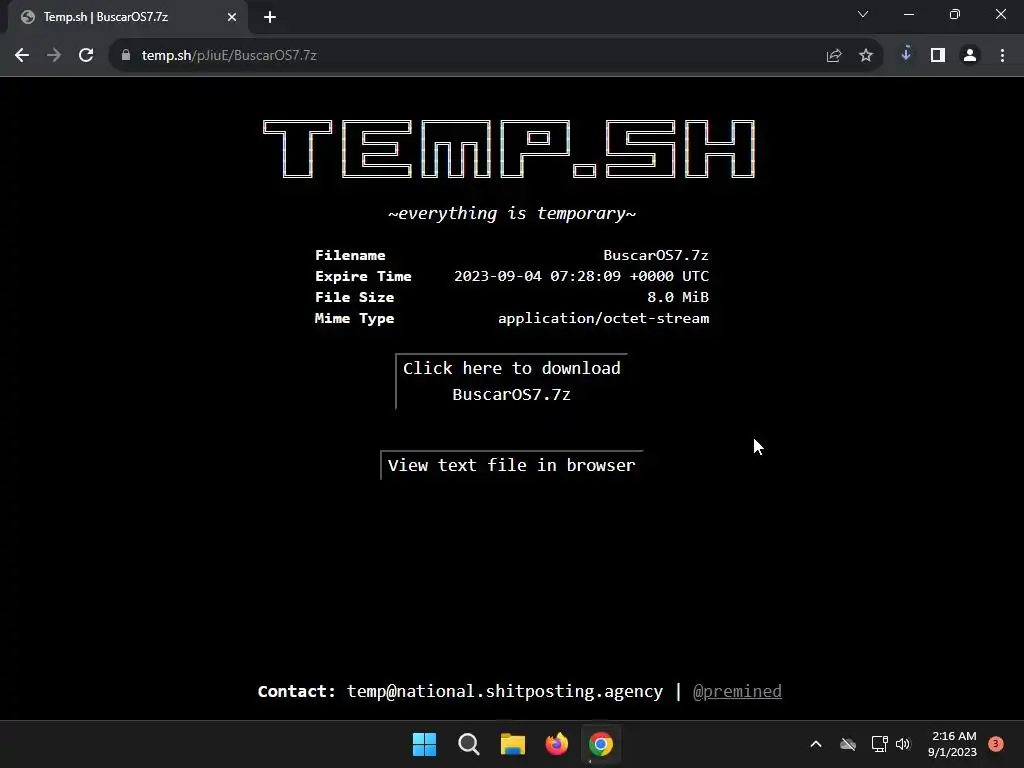Select the filename value BuscarOS7.7z
This screenshot has width=1024, height=768.
click(656, 255)
